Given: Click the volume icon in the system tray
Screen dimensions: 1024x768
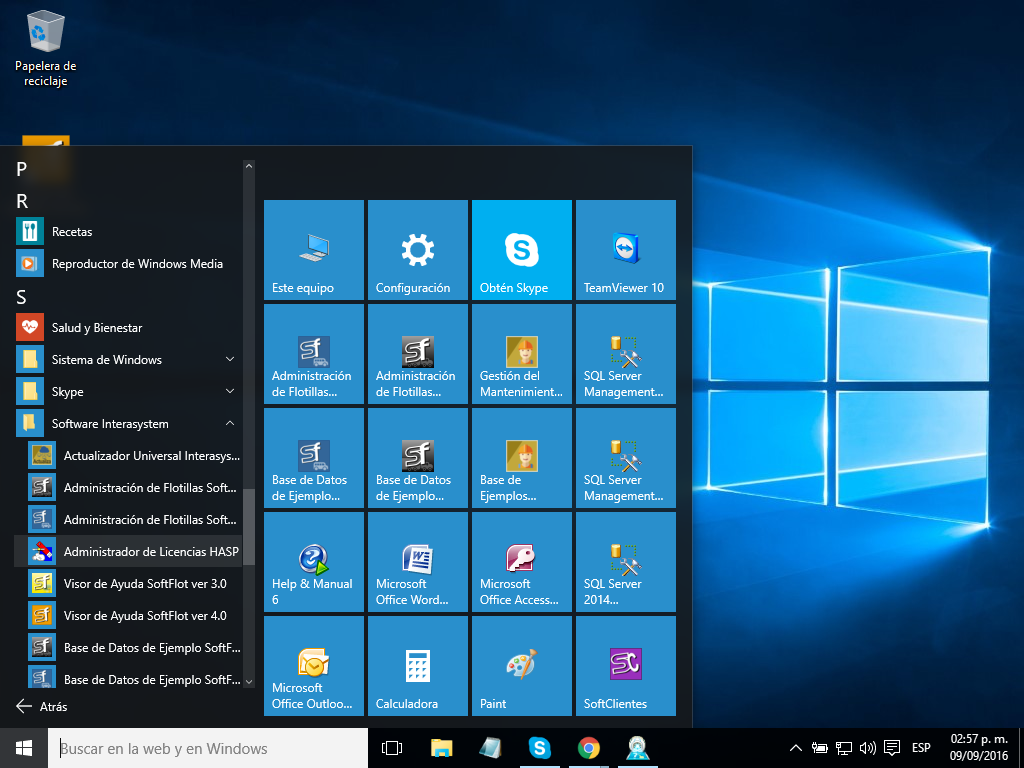Looking at the screenshot, I should pyautogui.click(x=867, y=748).
